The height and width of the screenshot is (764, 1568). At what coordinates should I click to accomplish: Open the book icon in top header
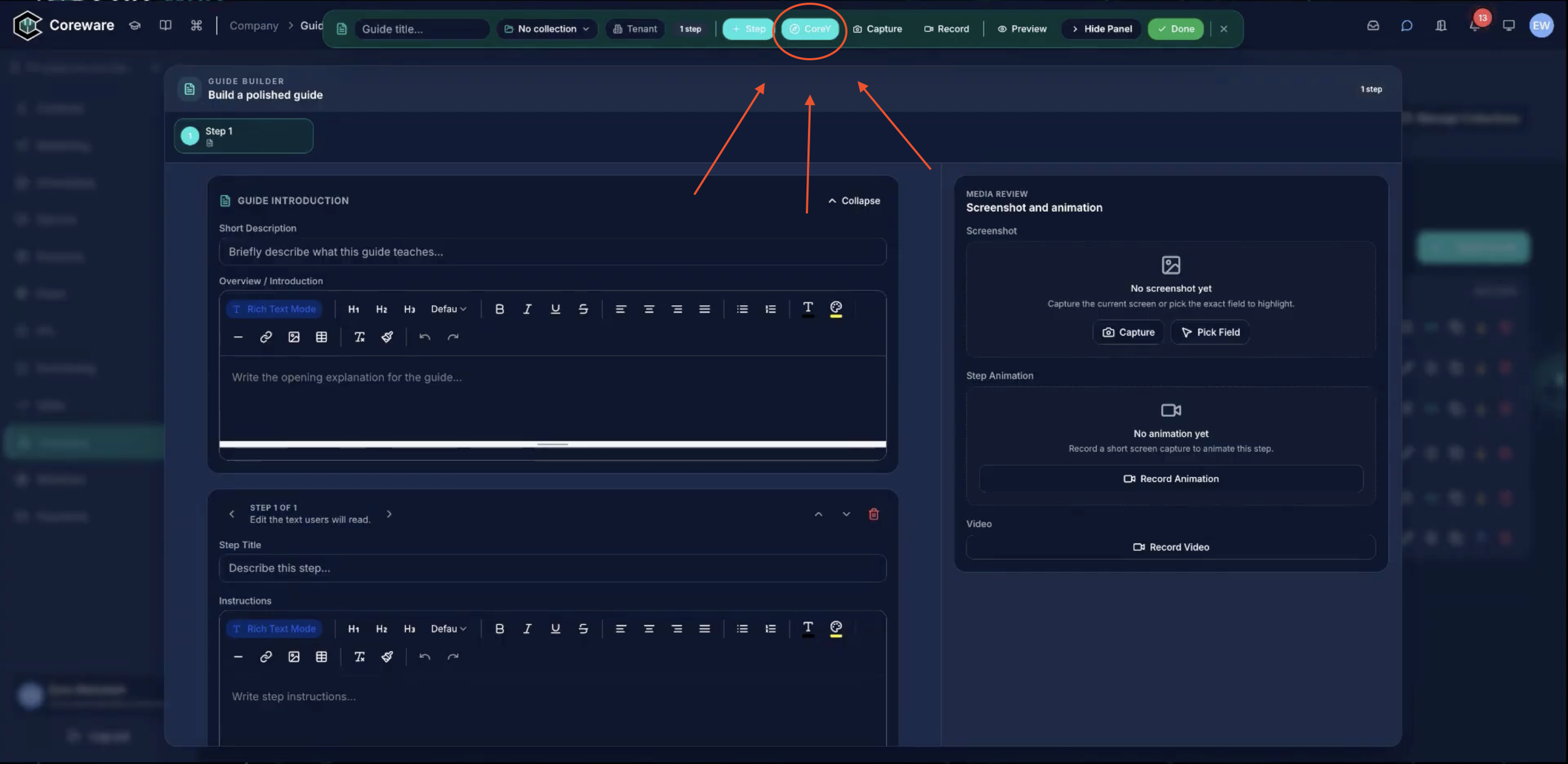pyautogui.click(x=165, y=26)
